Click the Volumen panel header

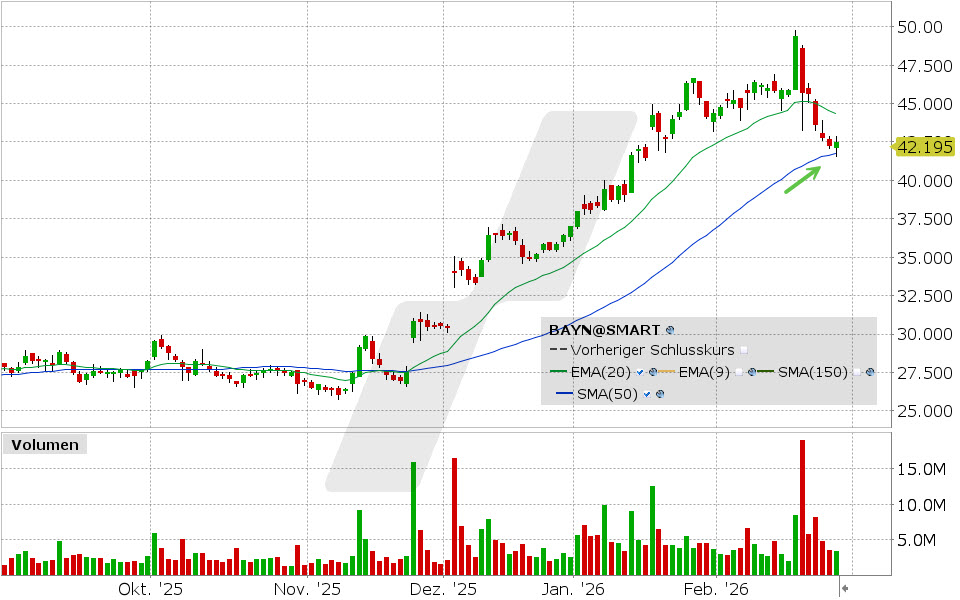point(44,444)
